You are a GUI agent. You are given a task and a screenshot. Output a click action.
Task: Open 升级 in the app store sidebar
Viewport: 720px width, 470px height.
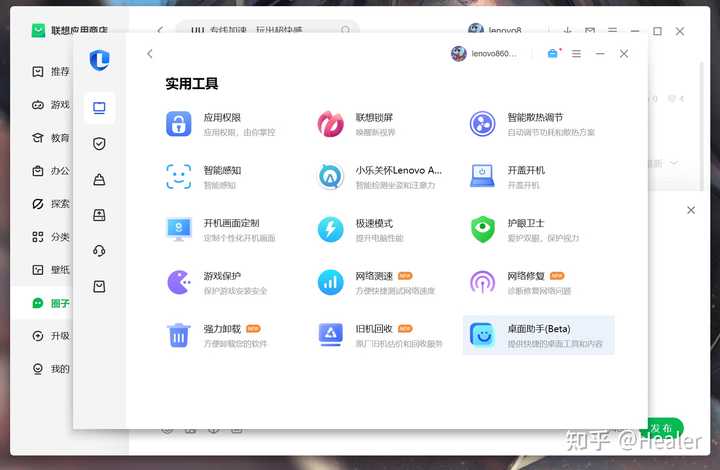(51, 336)
